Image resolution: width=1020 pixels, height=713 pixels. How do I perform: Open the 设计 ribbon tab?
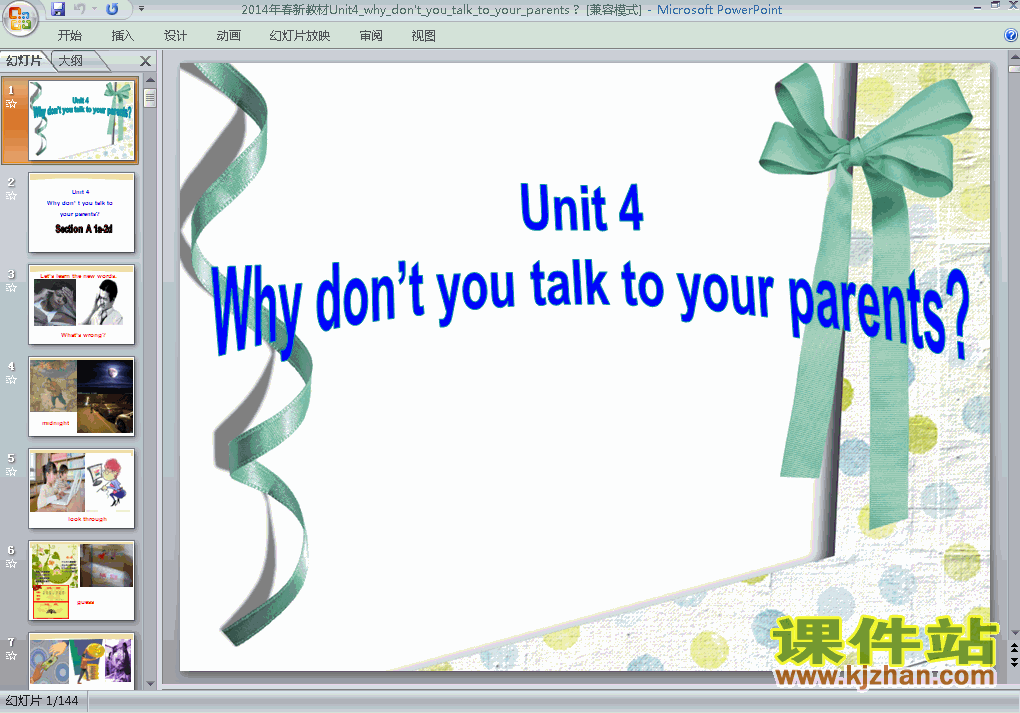pos(175,36)
